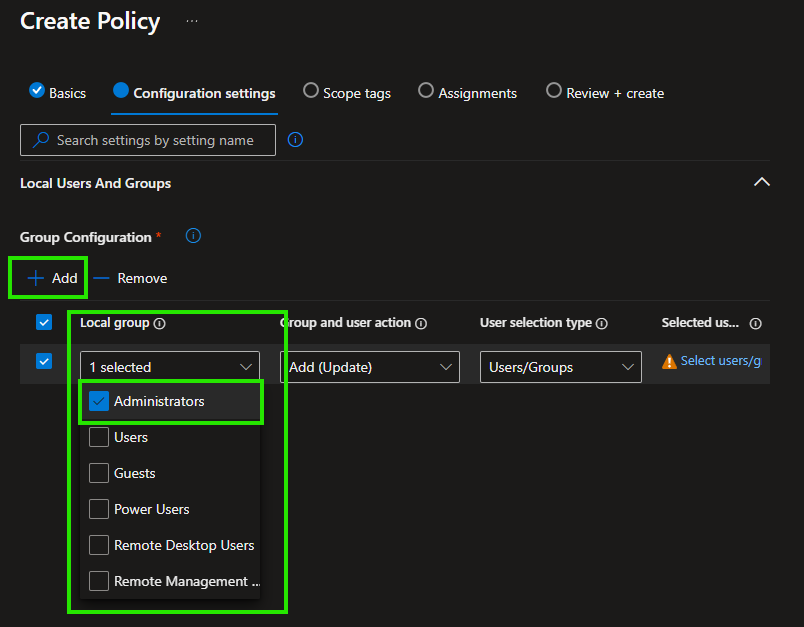Screen dimensions: 804x627
Task: Open the Users/Groups selection type dropdown
Action: [560, 367]
